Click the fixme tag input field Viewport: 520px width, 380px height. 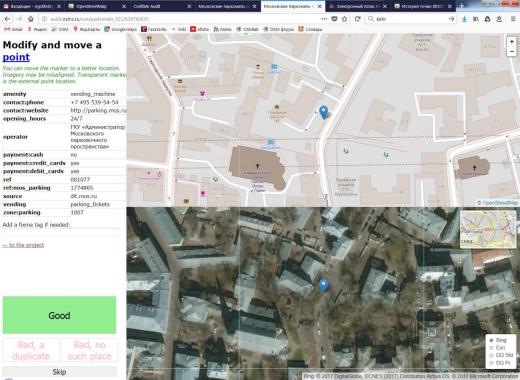[x=60, y=232]
